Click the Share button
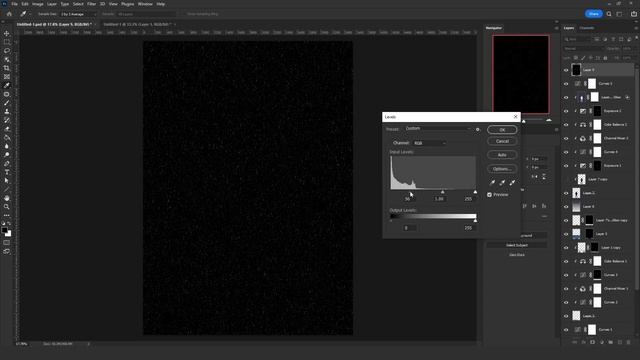The height and width of the screenshot is (360, 640). coord(593,14)
